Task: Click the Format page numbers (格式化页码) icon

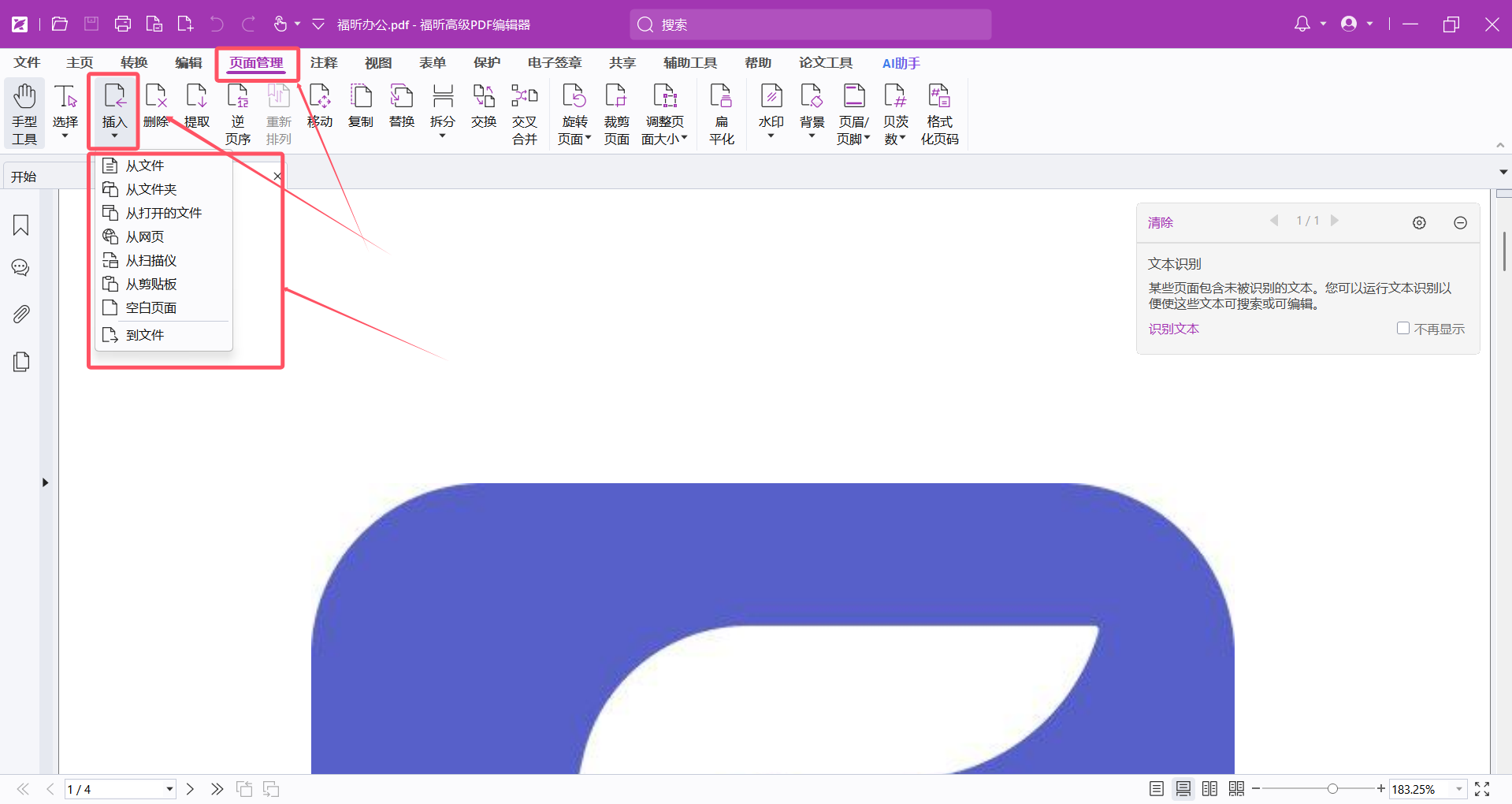Action: pyautogui.click(x=940, y=114)
